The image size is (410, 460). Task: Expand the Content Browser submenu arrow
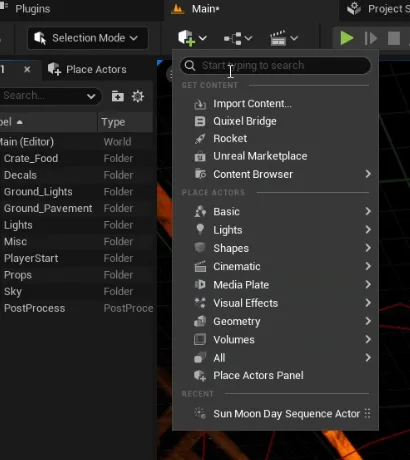click(368, 174)
